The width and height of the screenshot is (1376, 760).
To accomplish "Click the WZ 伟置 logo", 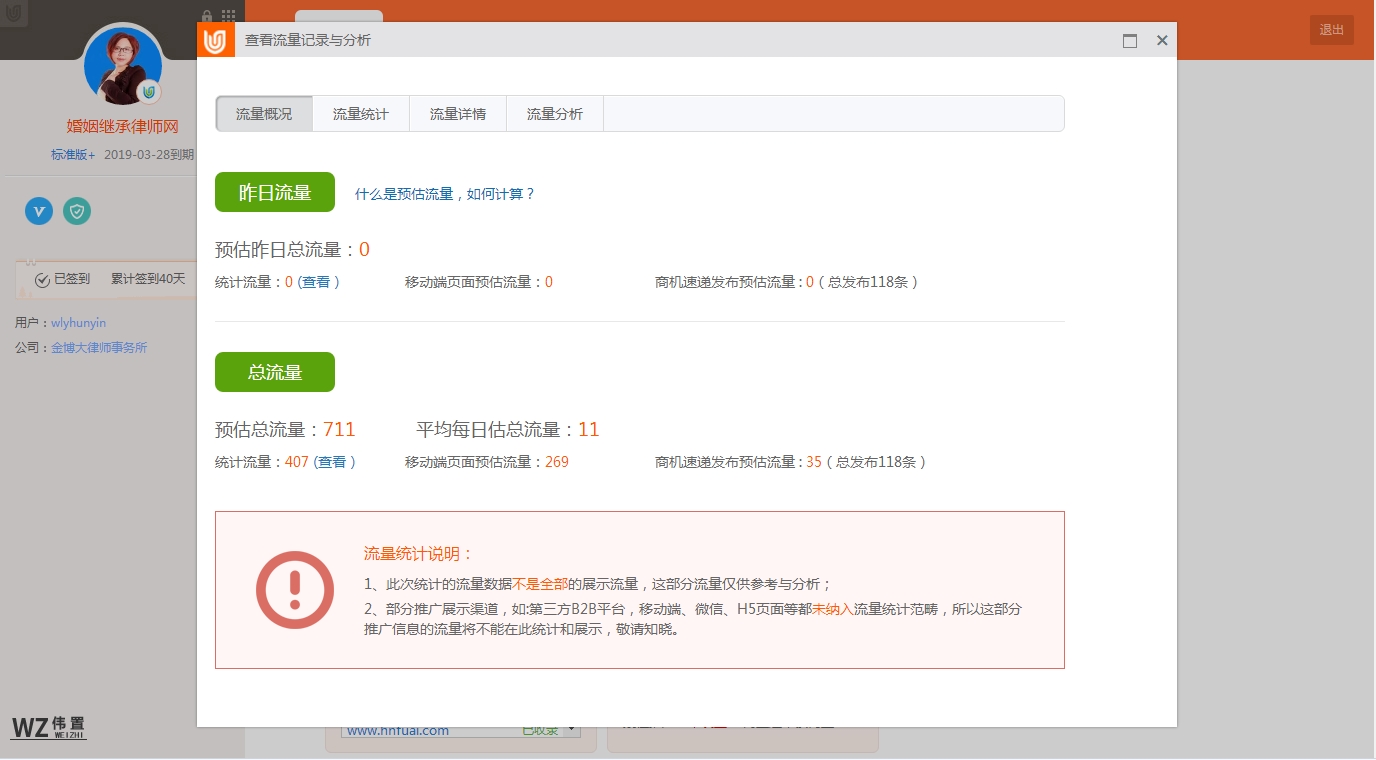I will 49,727.
